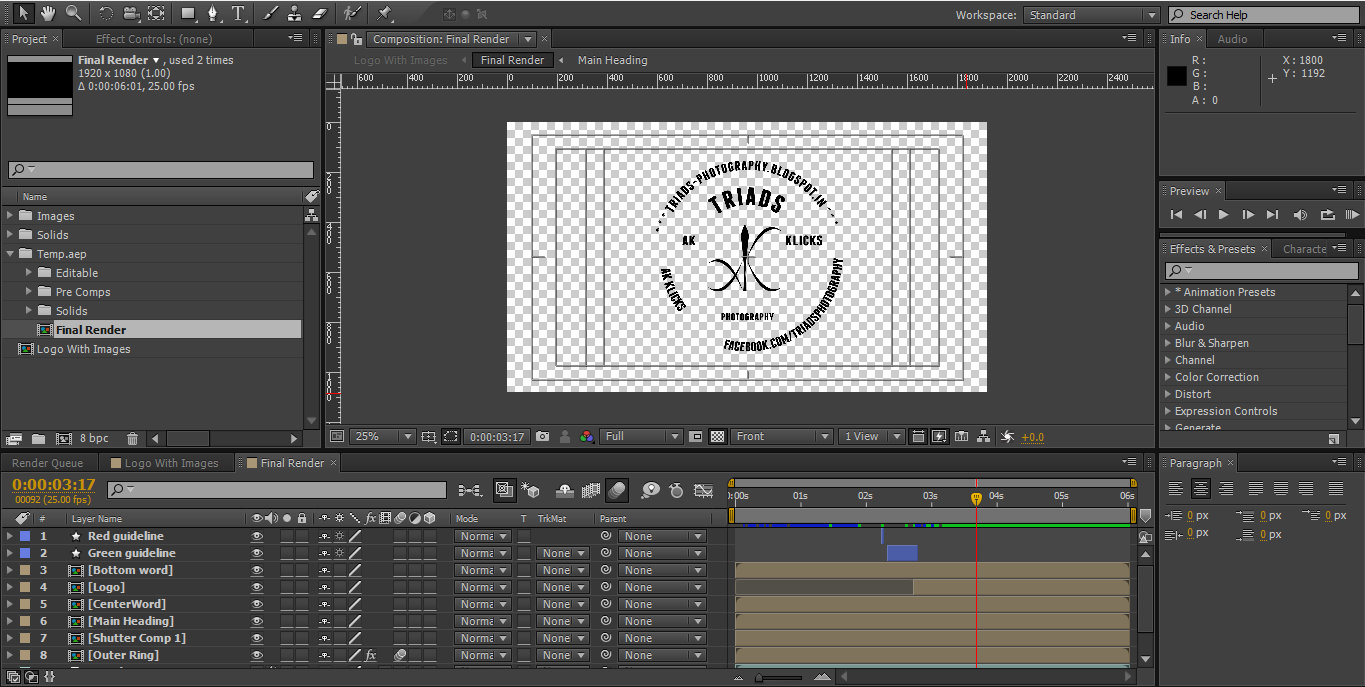The width and height of the screenshot is (1365, 687).
Task: Select the Zoom magnifier tool
Action: 73,13
